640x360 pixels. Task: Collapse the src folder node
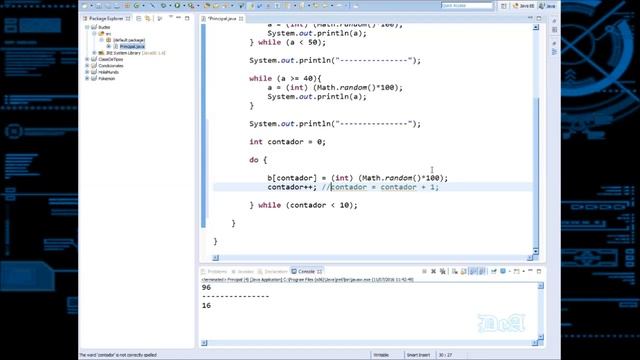(94, 33)
